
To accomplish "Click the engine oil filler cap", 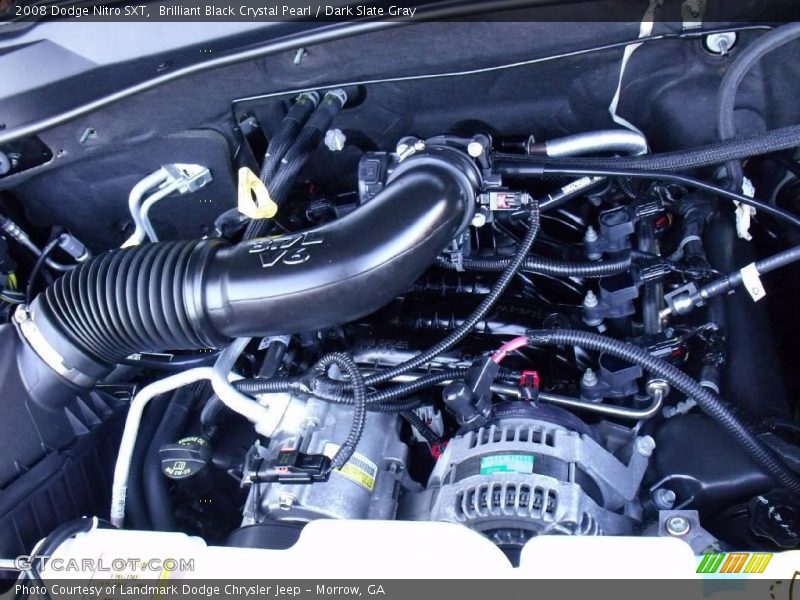I will pos(185,458).
